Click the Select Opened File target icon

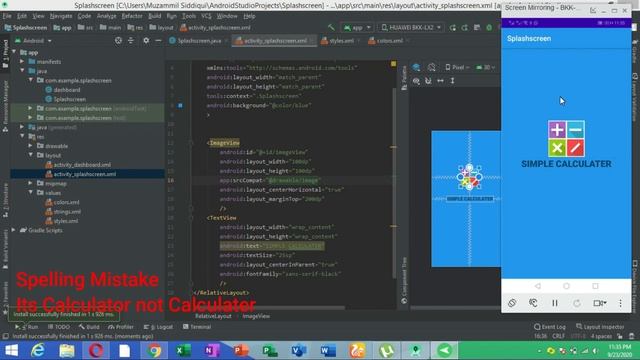tap(118, 40)
